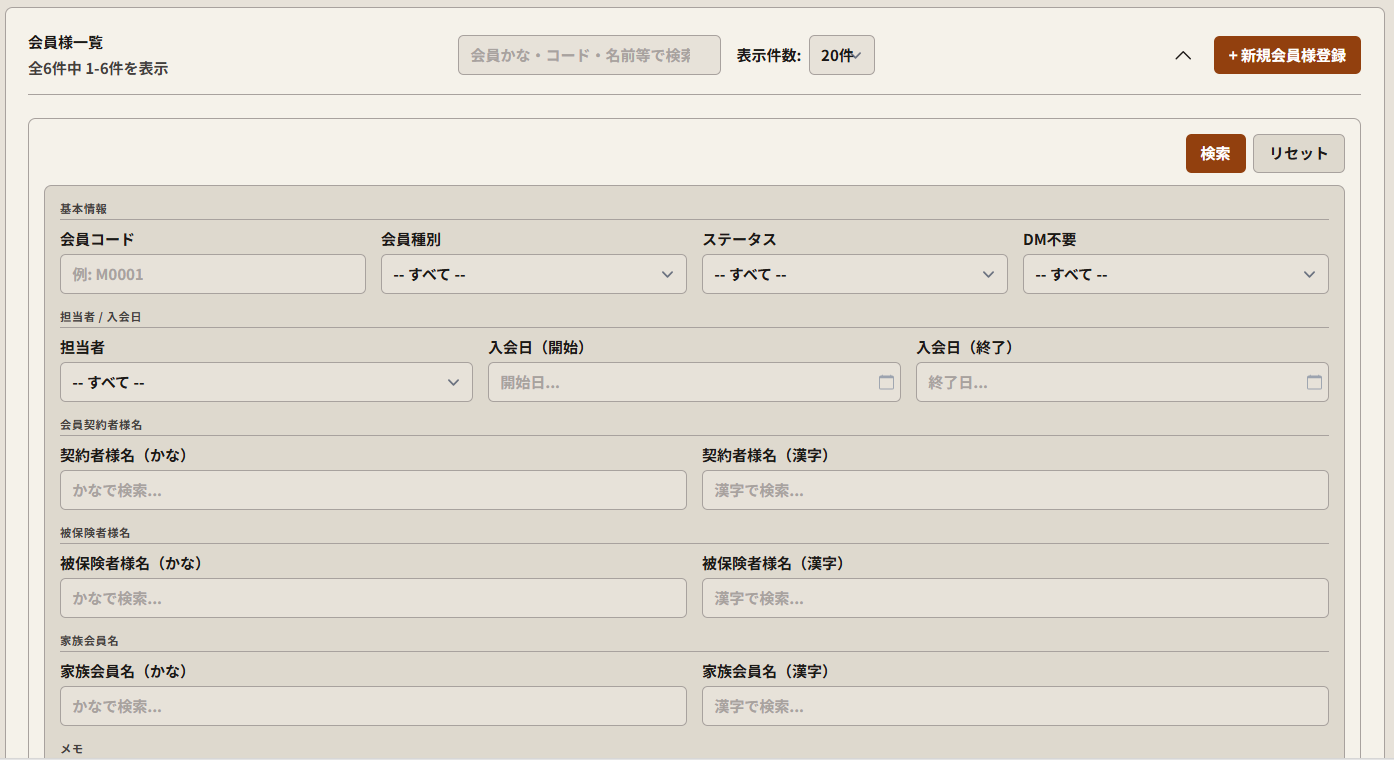Click the 契約者様名（かな） search field
Viewport: 1394px width, 760px height.
pos(373,490)
